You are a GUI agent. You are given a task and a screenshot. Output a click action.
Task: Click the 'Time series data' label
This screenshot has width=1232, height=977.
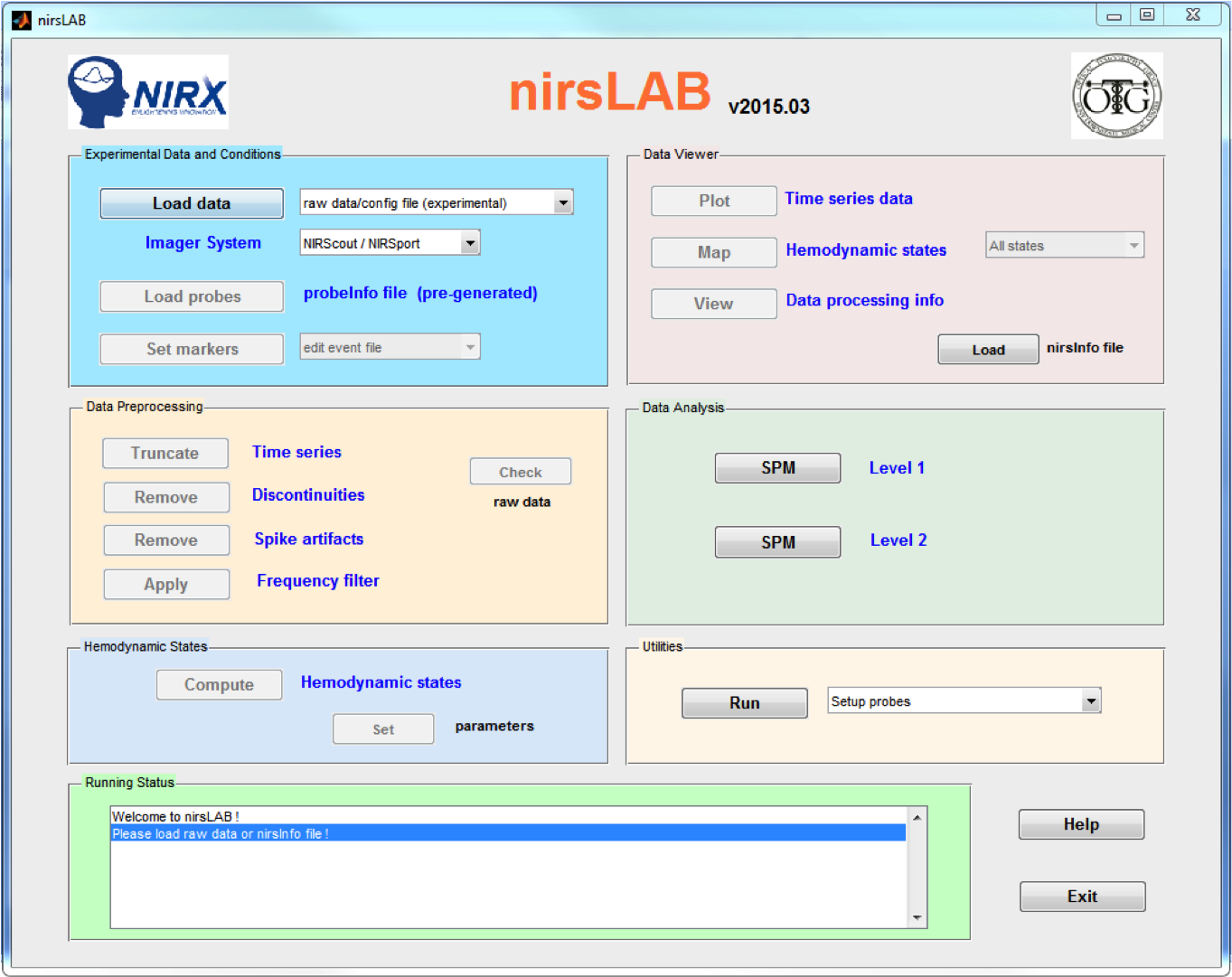click(849, 199)
